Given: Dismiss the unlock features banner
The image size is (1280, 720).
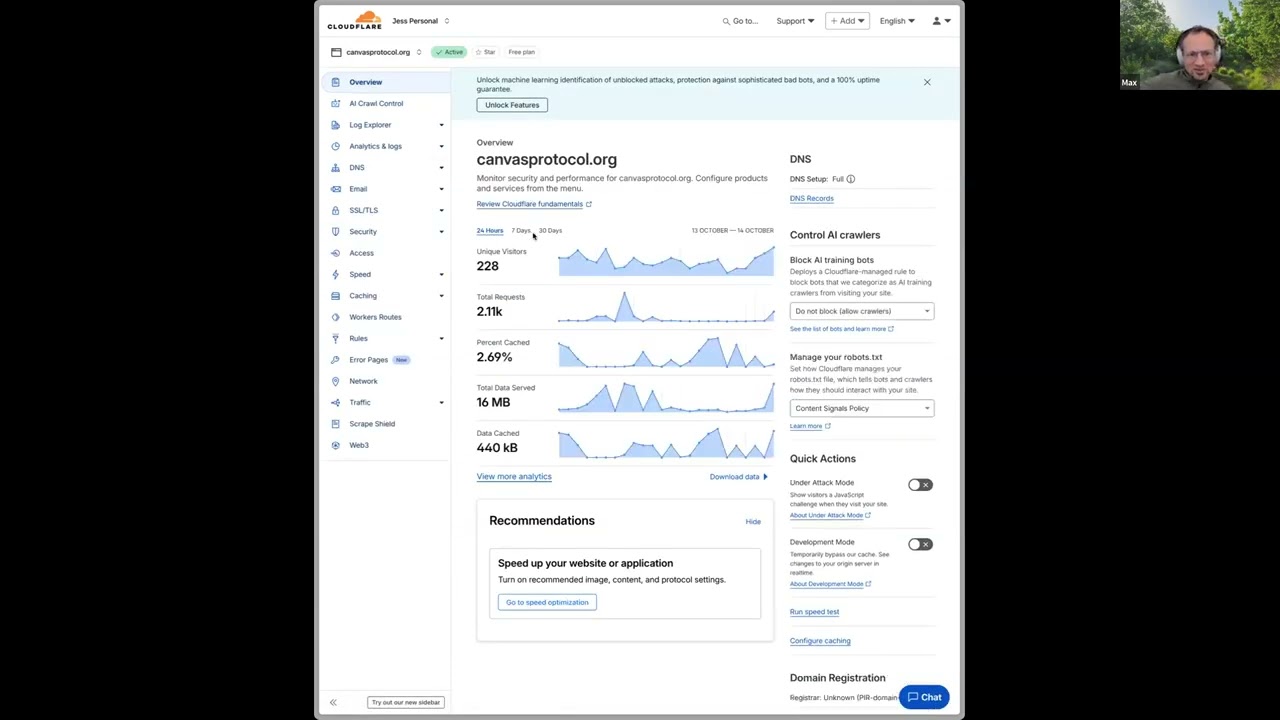Looking at the screenshot, I should click(927, 82).
